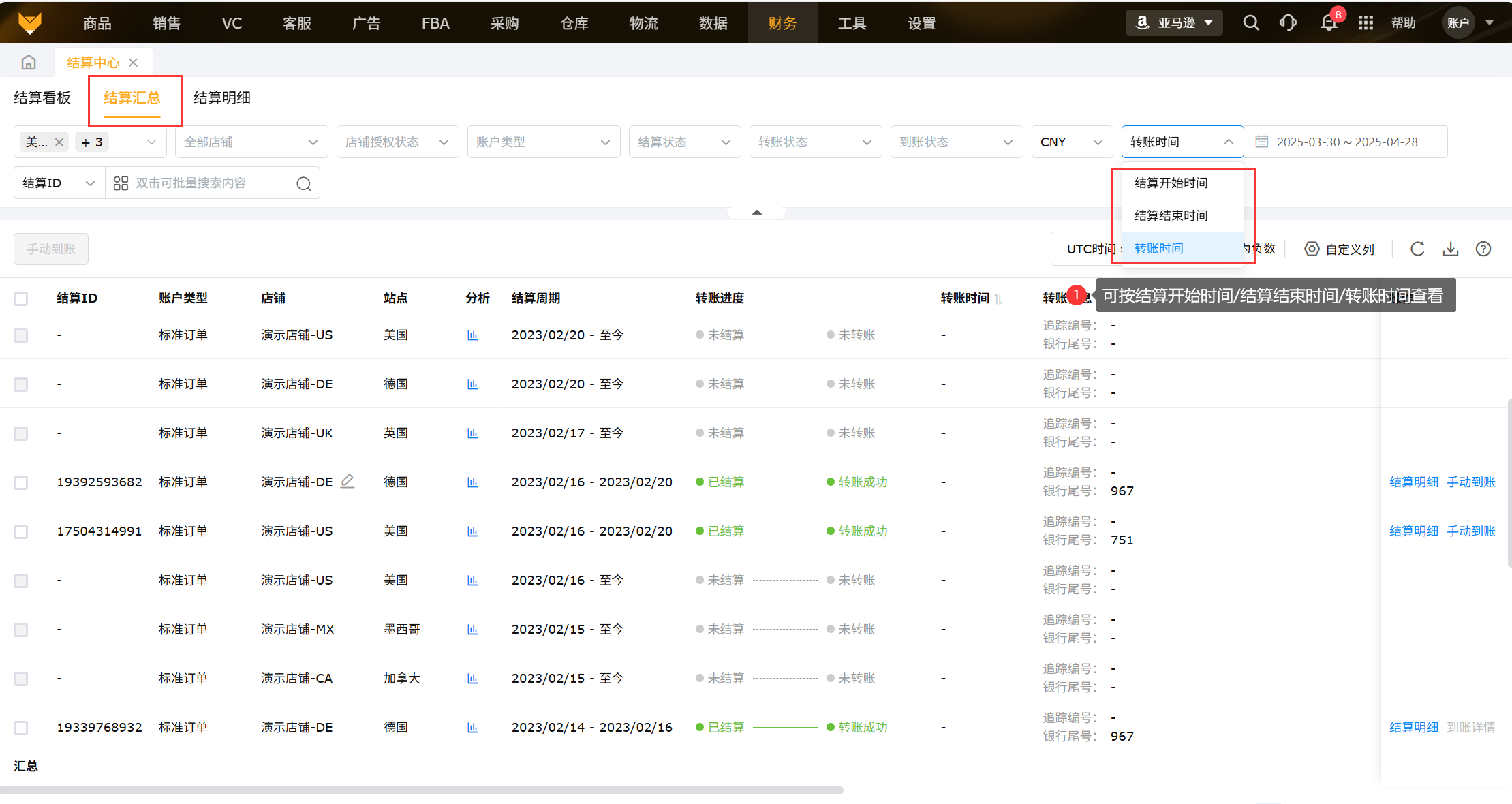Click the home icon tab

[29, 63]
